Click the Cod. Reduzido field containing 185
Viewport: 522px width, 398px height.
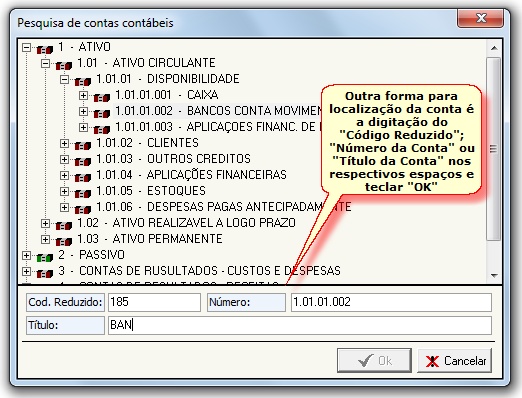(154, 302)
